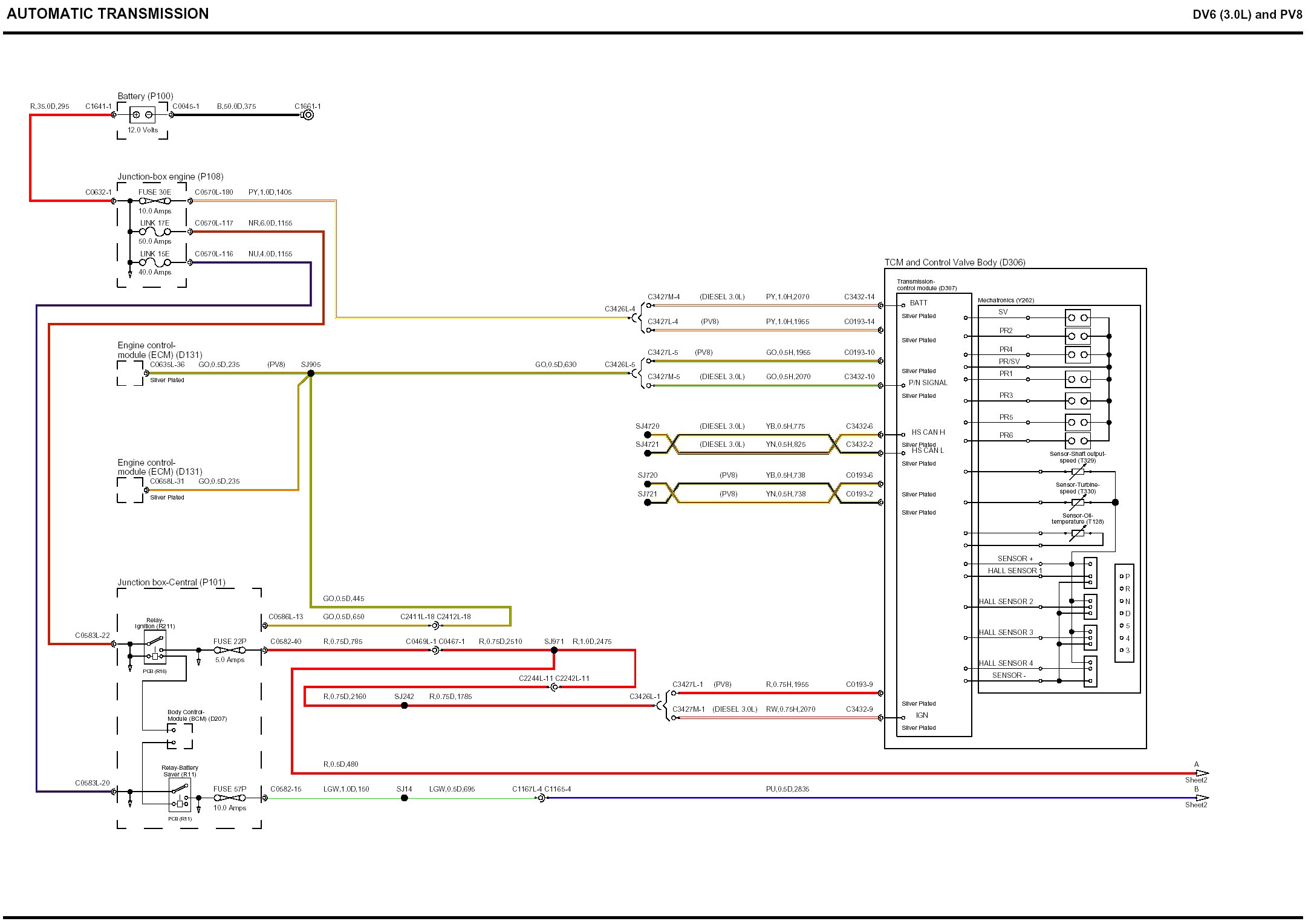Click the HS CAN L pin label
The width and height of the screenshot is (1314, 924).
tap(928, 451)
